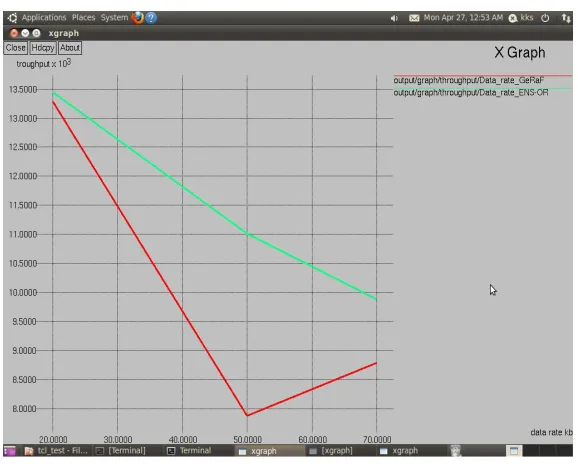
Task: Click the show desktop icon in taskbar
Action: (10, 451)
